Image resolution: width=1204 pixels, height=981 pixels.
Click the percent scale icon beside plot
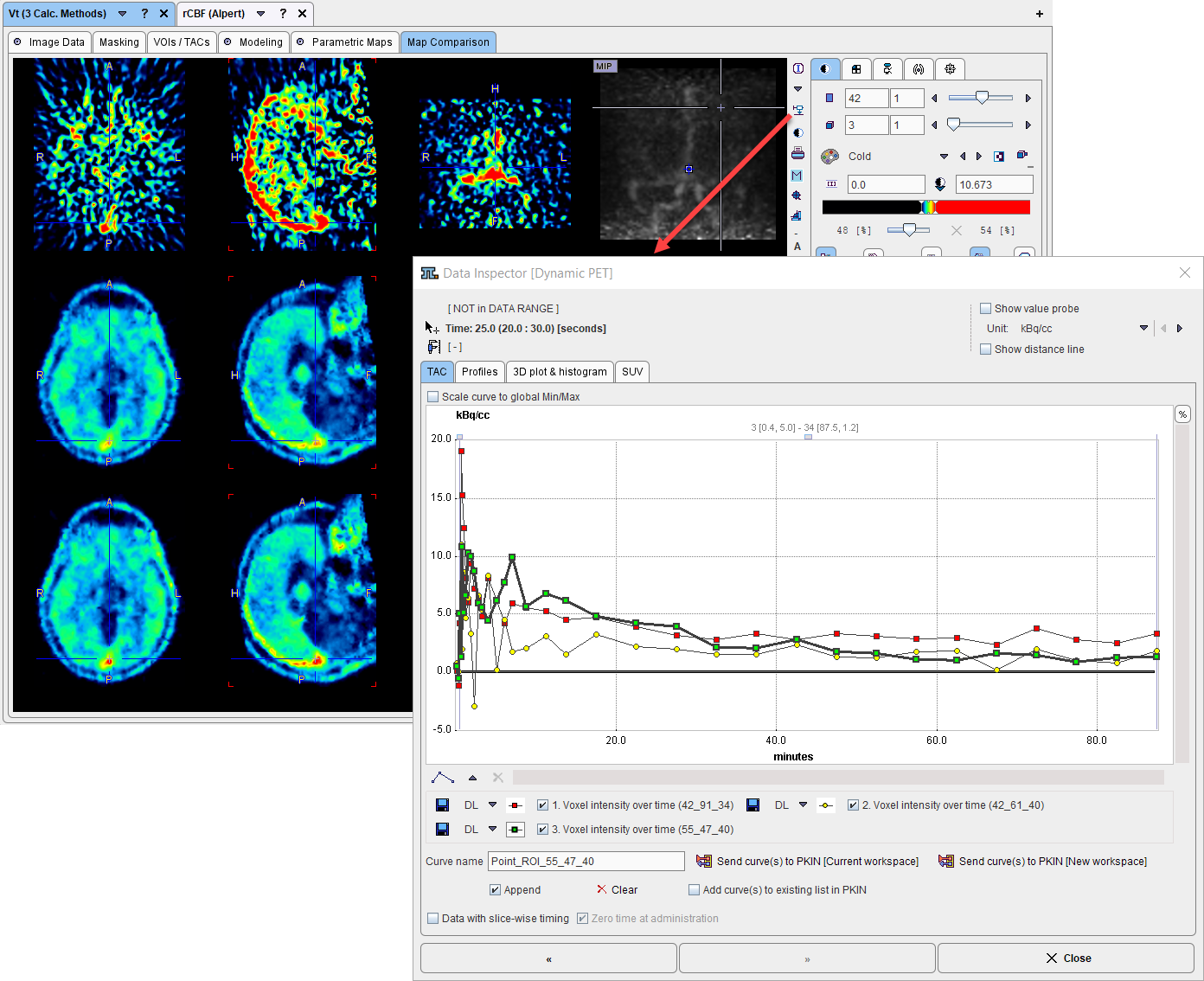point(1182,414)
